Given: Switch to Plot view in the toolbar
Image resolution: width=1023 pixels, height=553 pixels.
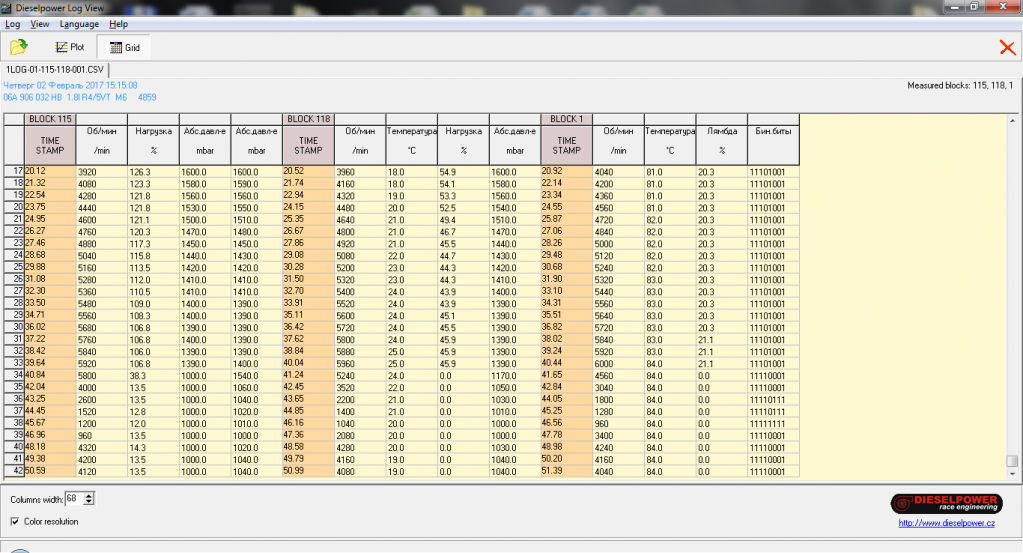Looking at the screenshot, I should [x=71, y=47].
